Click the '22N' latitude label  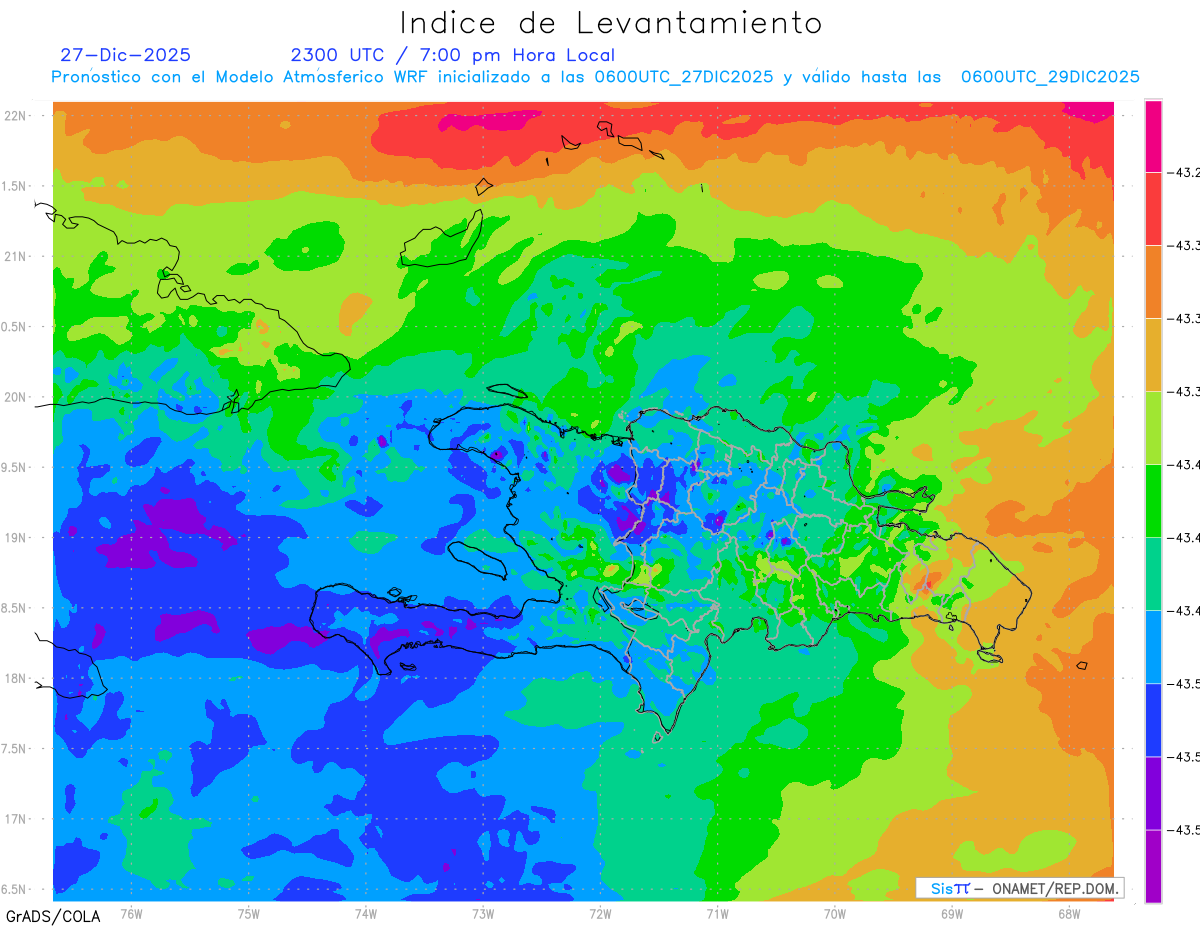click(x=17, y=115)
